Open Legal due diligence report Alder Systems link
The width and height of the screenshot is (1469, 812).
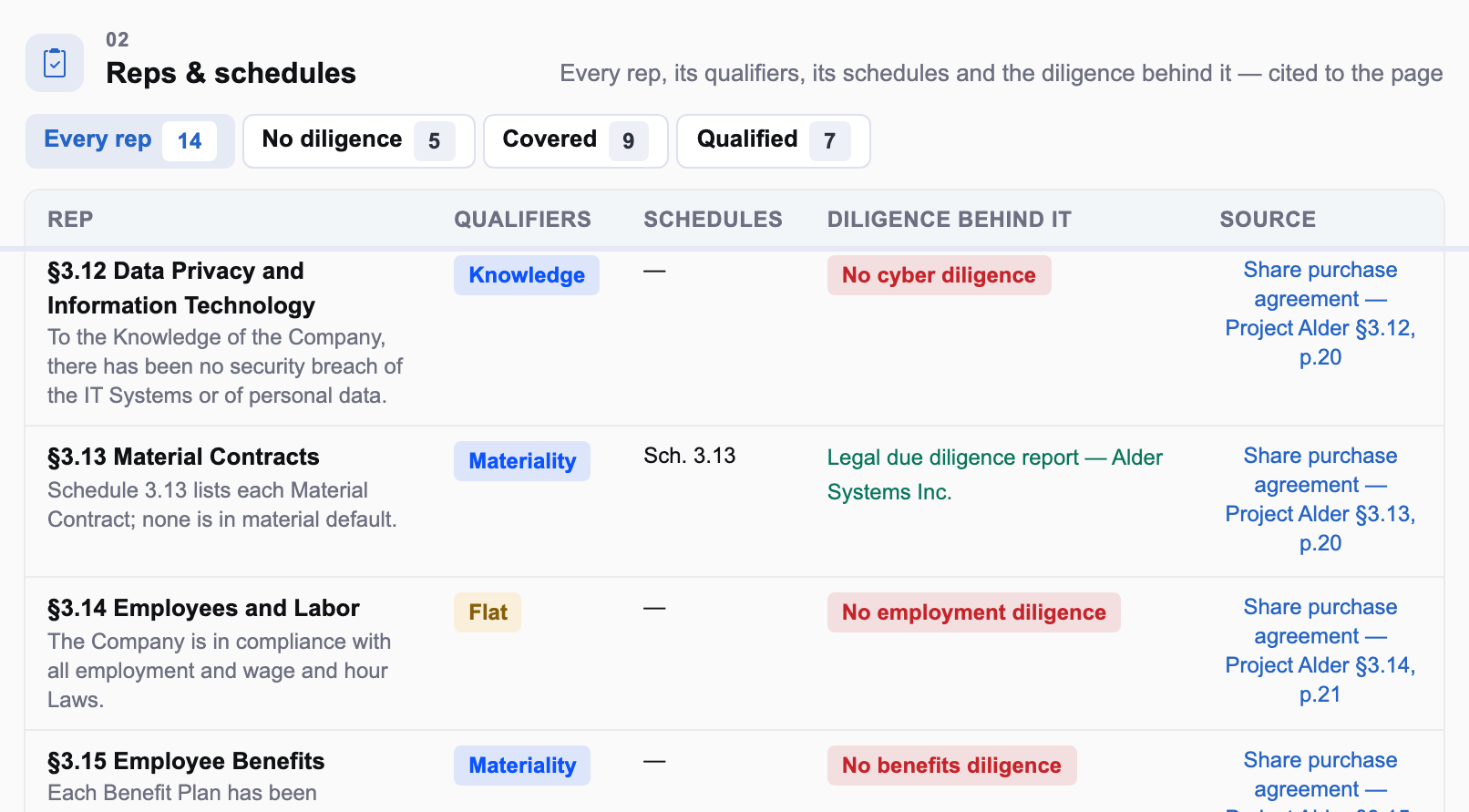pos(995,475)
